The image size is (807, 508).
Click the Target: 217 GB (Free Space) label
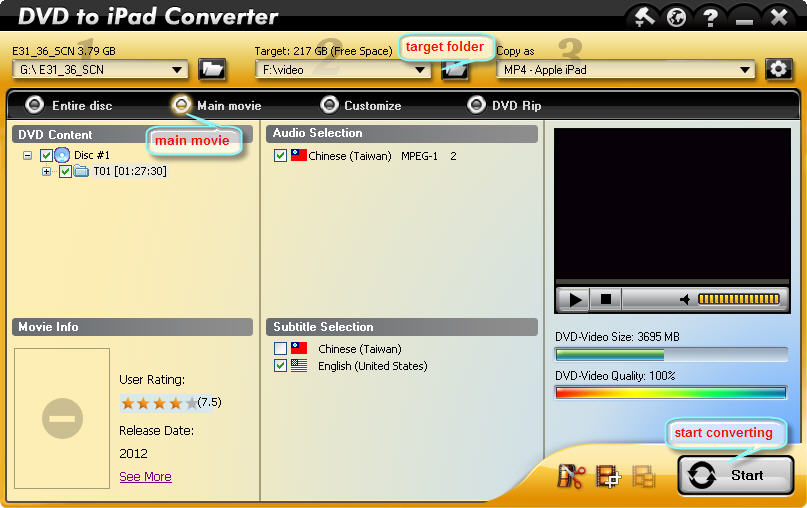323,51
